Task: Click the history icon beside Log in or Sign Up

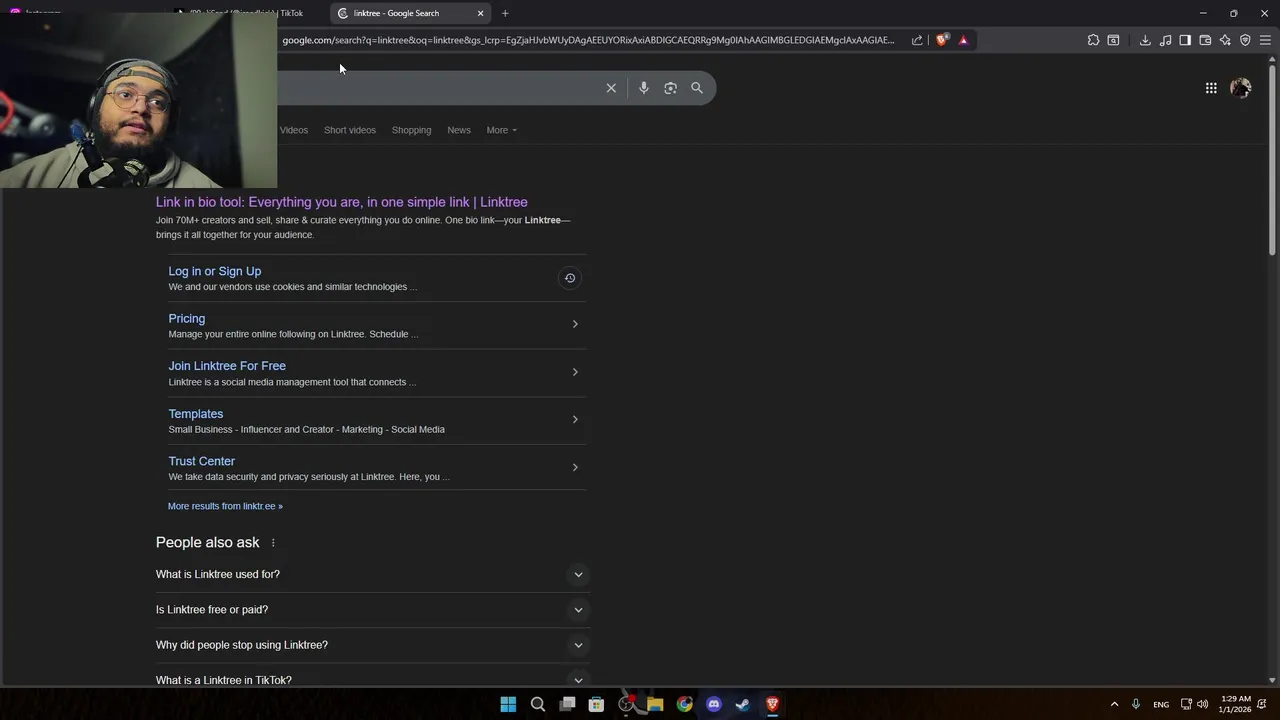Action: pos(570,278)
